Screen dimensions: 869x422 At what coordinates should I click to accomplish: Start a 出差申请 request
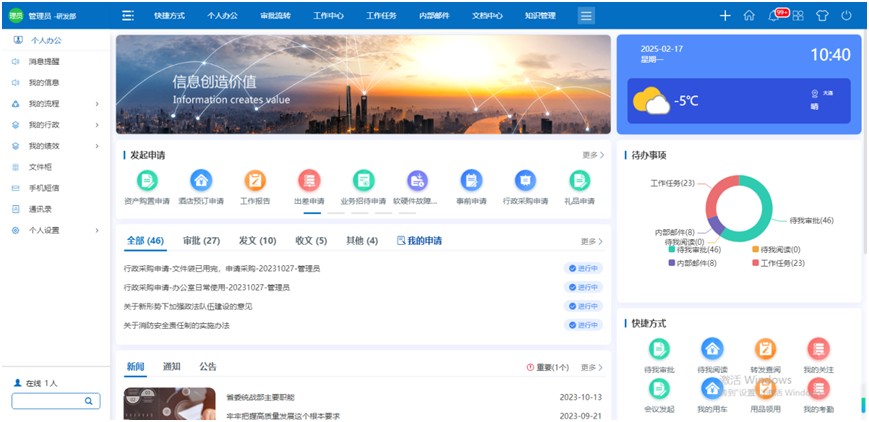(309, 181)
